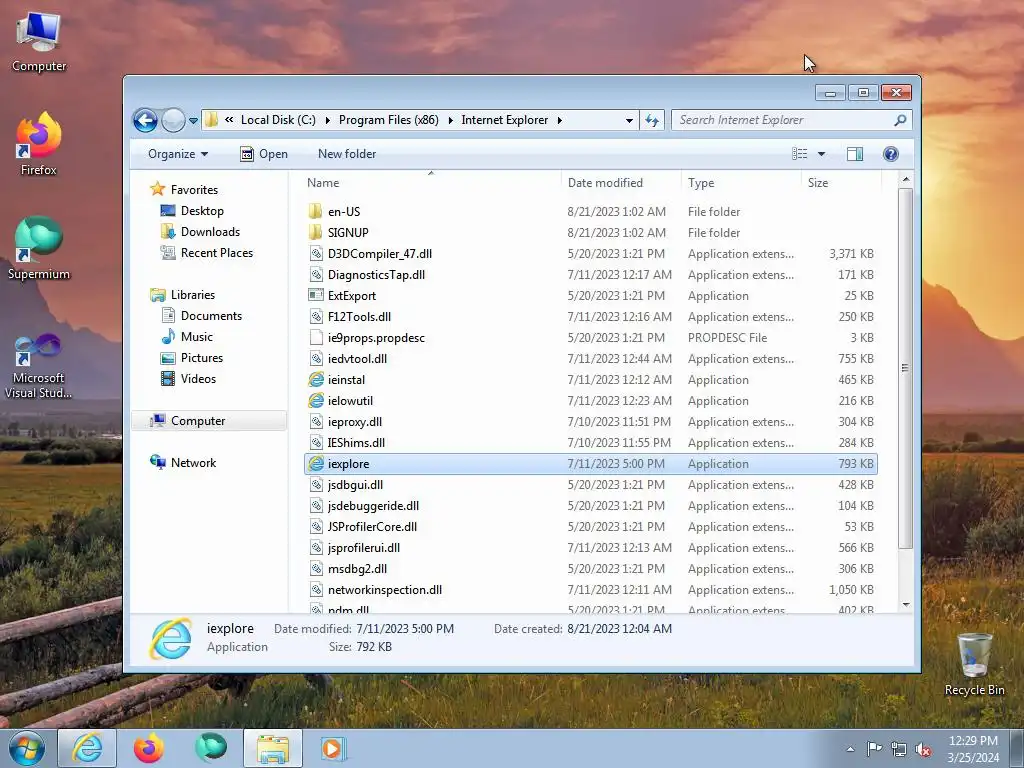This screenshot has height=768, width=1024.
Task: Click Windows Media Player taskbar icon
Action: coord(332,748)
